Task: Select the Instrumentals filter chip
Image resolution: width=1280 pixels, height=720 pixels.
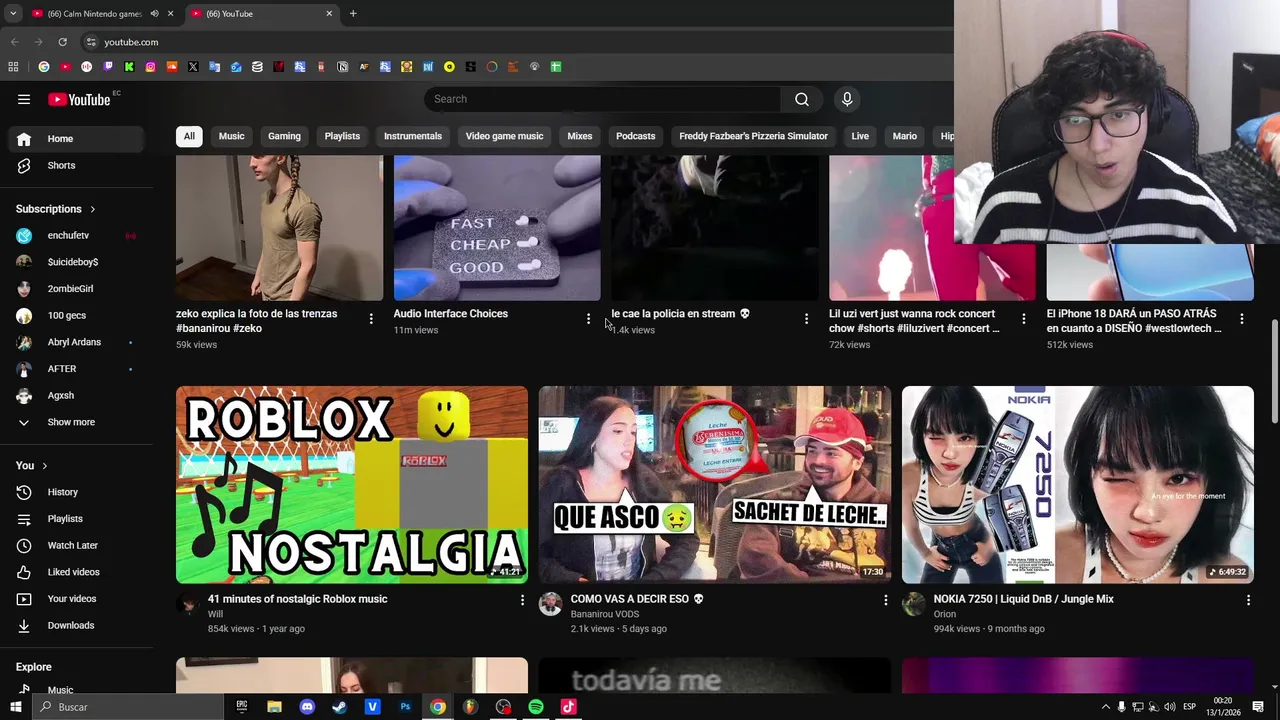Action: click(413, 136)
